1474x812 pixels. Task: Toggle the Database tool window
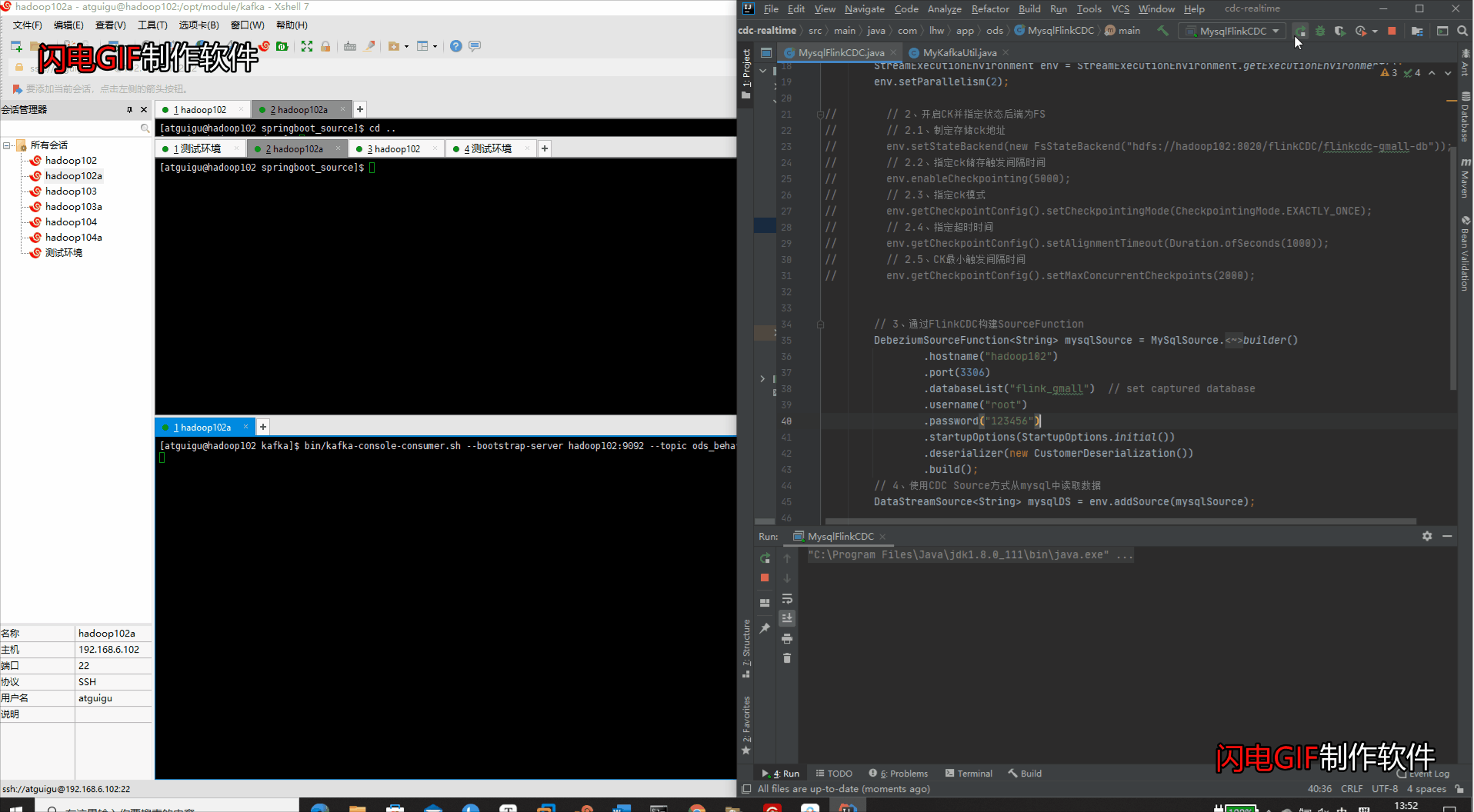pyautogui.click(x=1466, y=117)
